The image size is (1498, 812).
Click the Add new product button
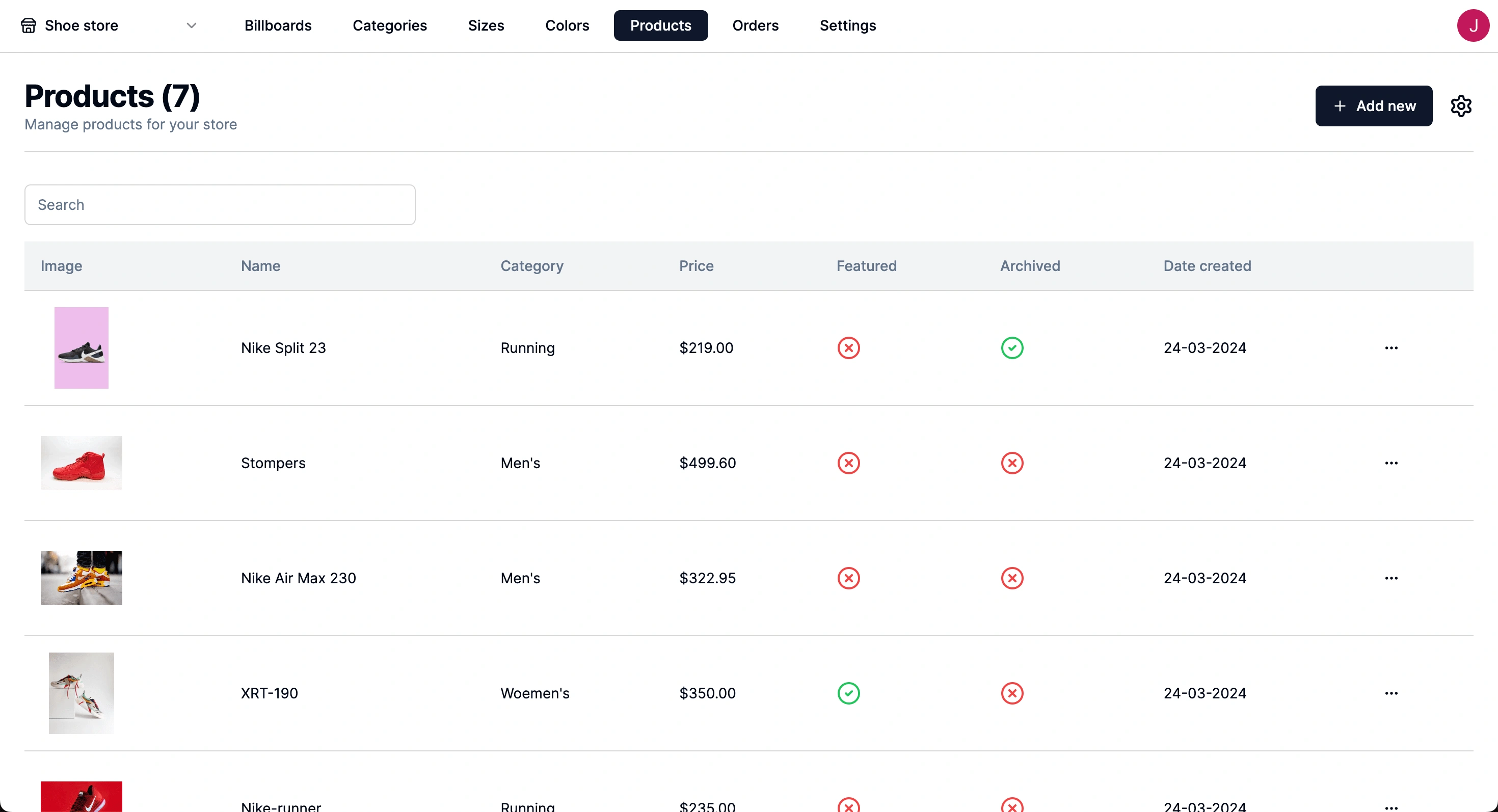point(1374,106)
